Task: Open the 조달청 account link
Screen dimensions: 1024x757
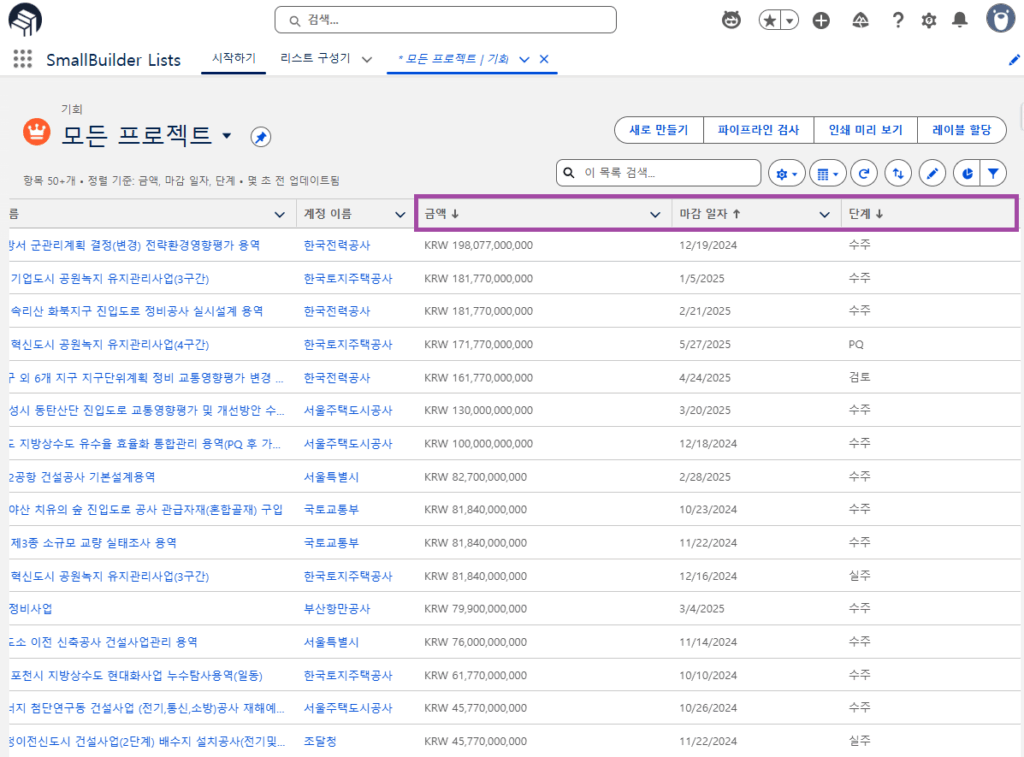Action: coord(320,741)
